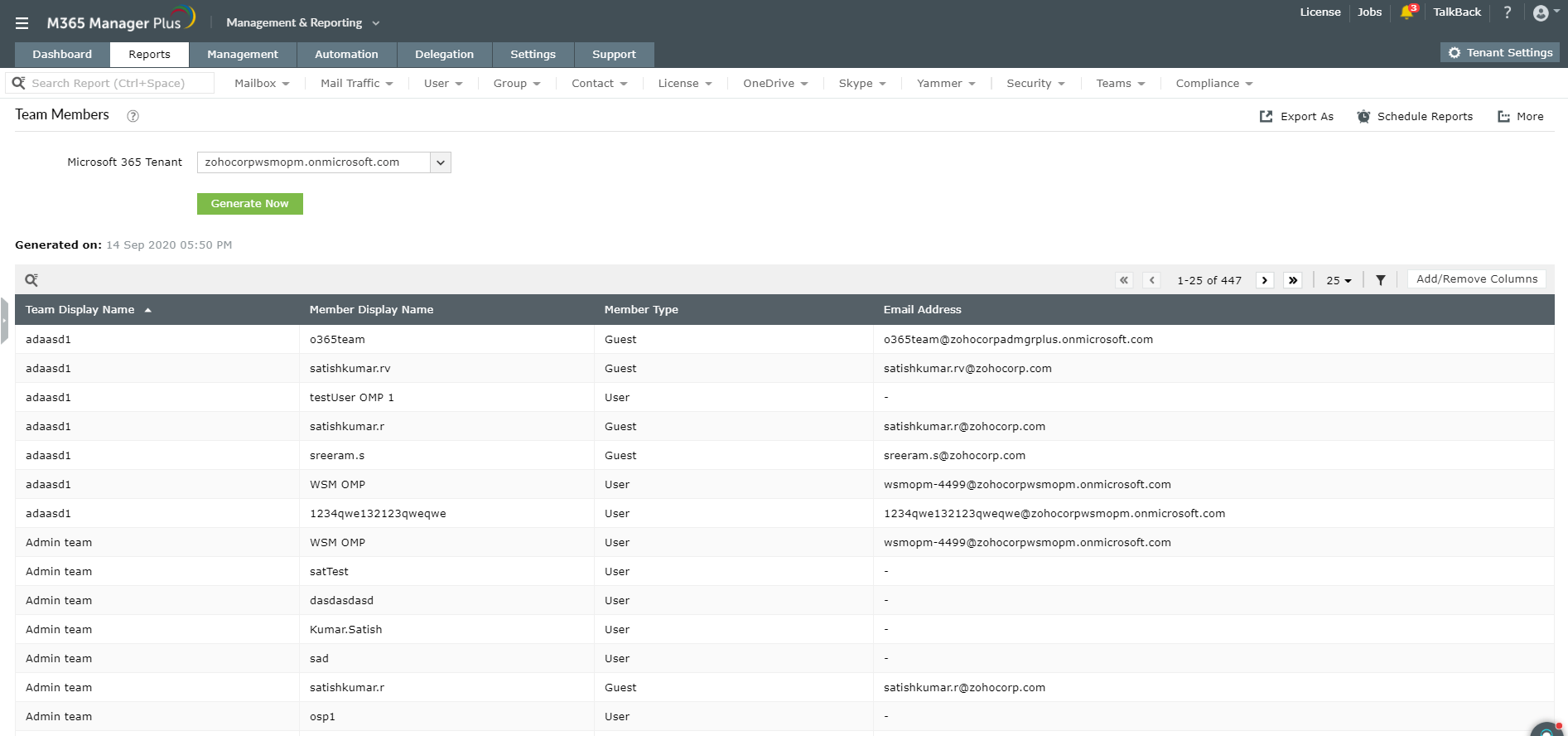Viewport: 1568px width, 736px height.
Task: Click the notifications bell icon
Action: (x=1407, y=12)
